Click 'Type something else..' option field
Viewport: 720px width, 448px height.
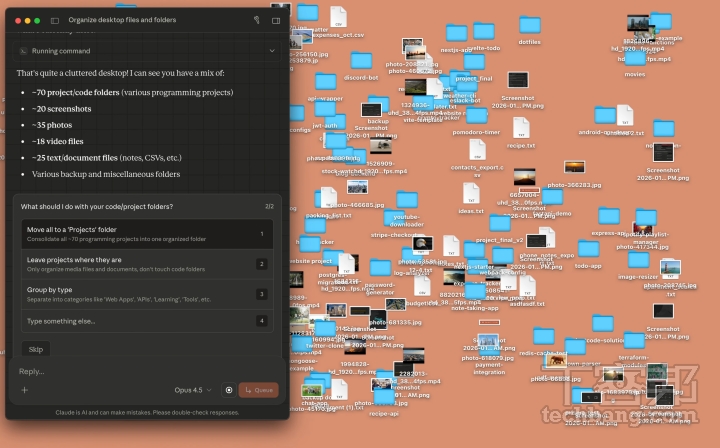coord(147,321)
